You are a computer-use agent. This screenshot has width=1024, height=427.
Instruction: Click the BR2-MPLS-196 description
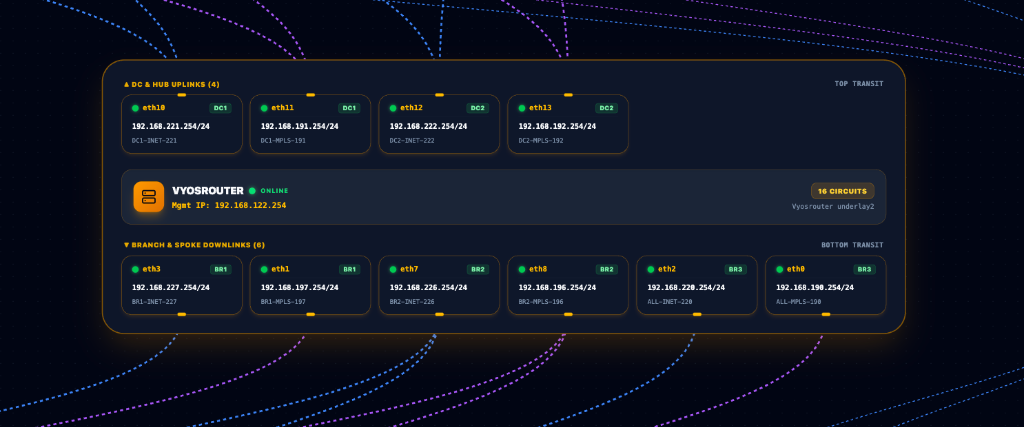541,302
